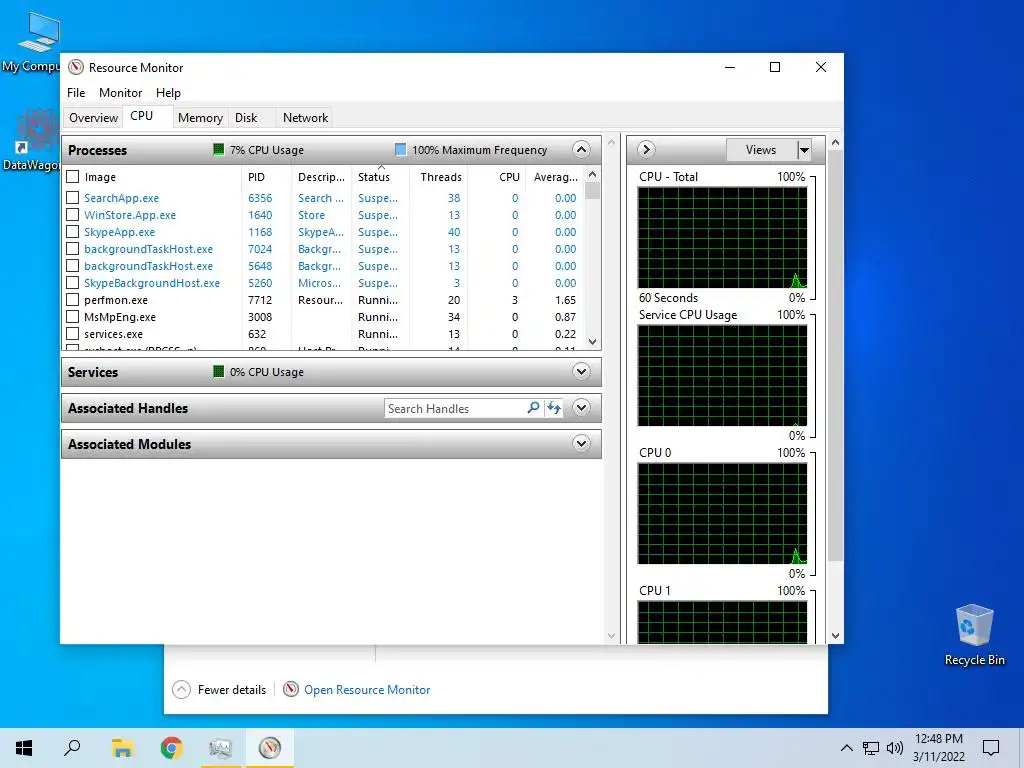Sort by the Average CPU column header

coord(555,177)
